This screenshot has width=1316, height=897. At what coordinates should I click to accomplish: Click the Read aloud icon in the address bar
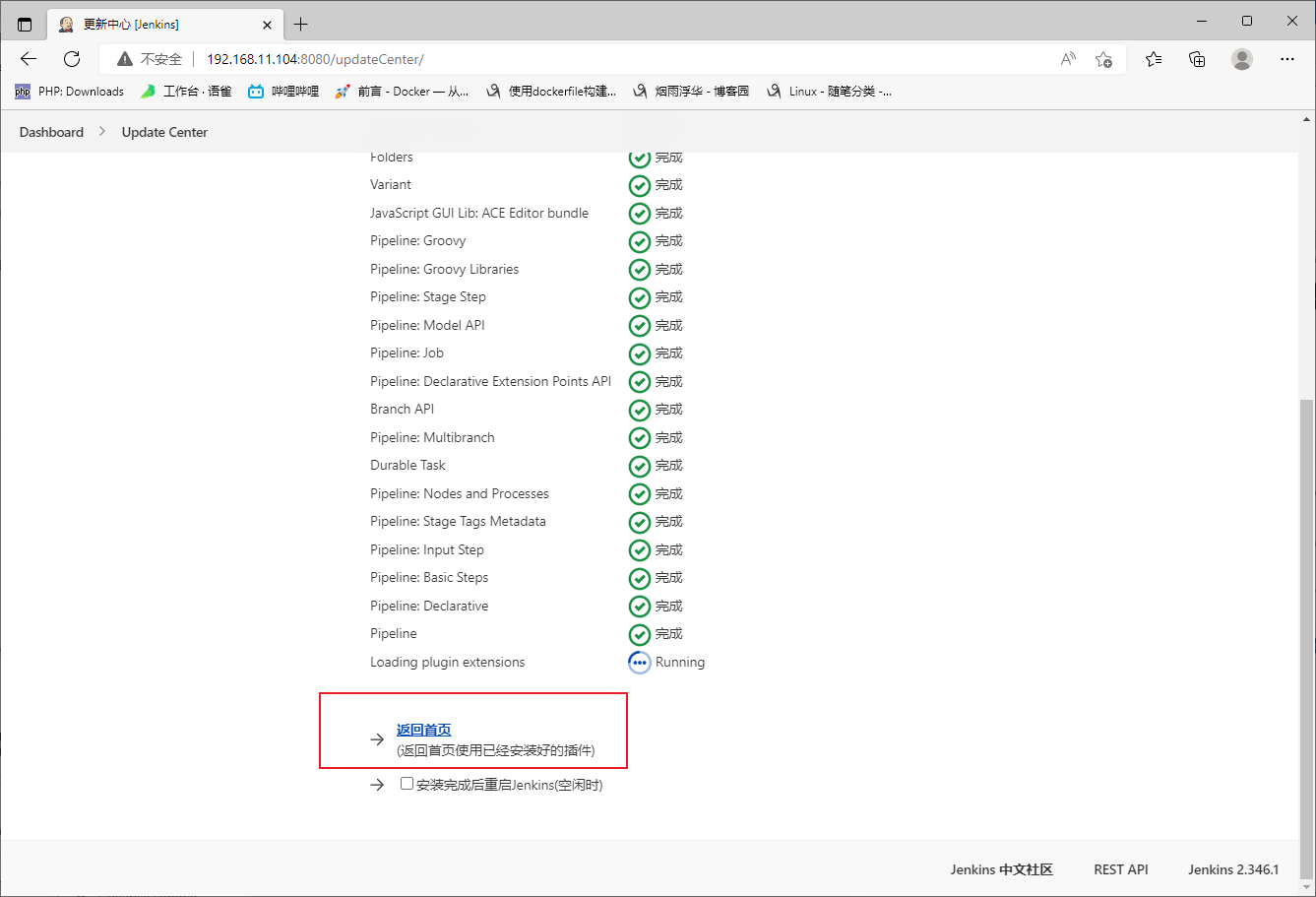(x=1068, y=59)
